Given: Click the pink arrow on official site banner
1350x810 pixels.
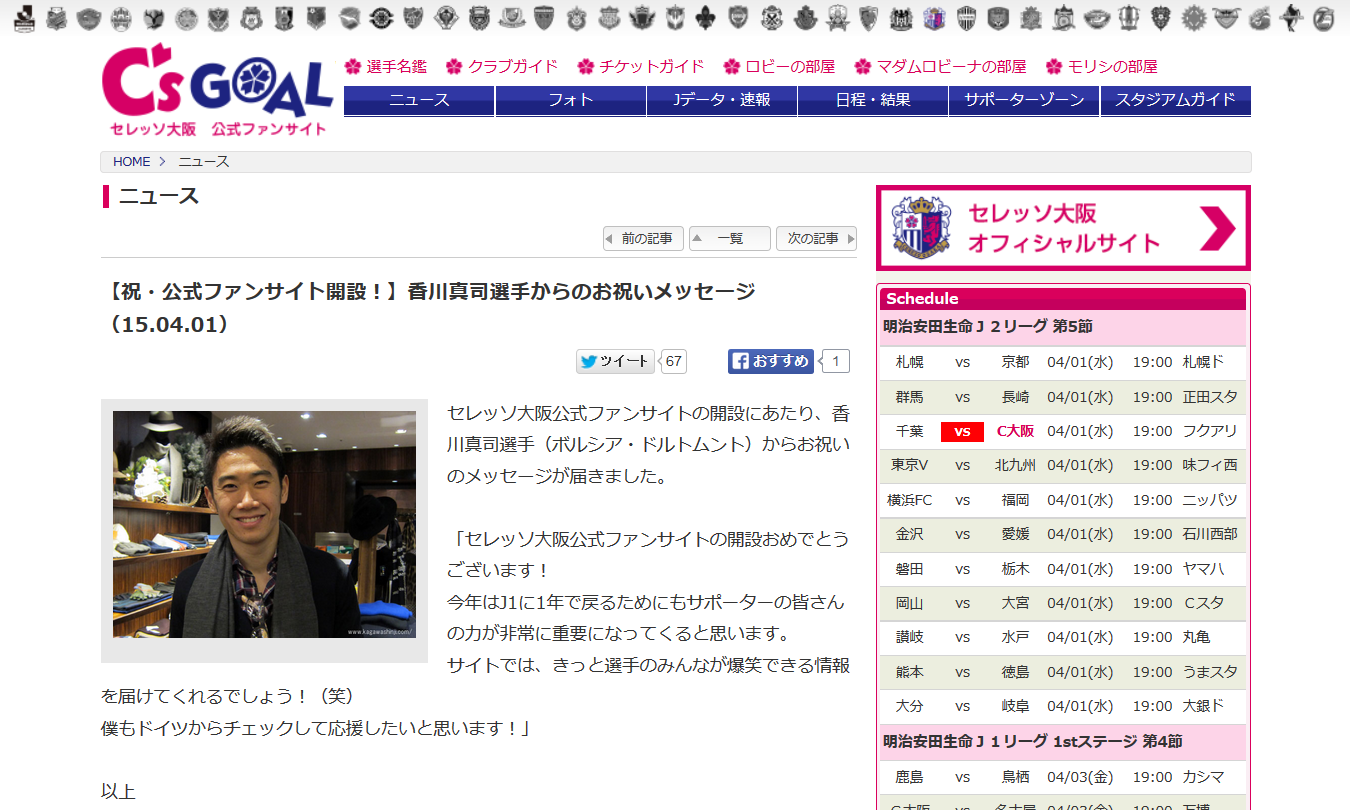Looking at the screenshot, I should pos(1217,228).
